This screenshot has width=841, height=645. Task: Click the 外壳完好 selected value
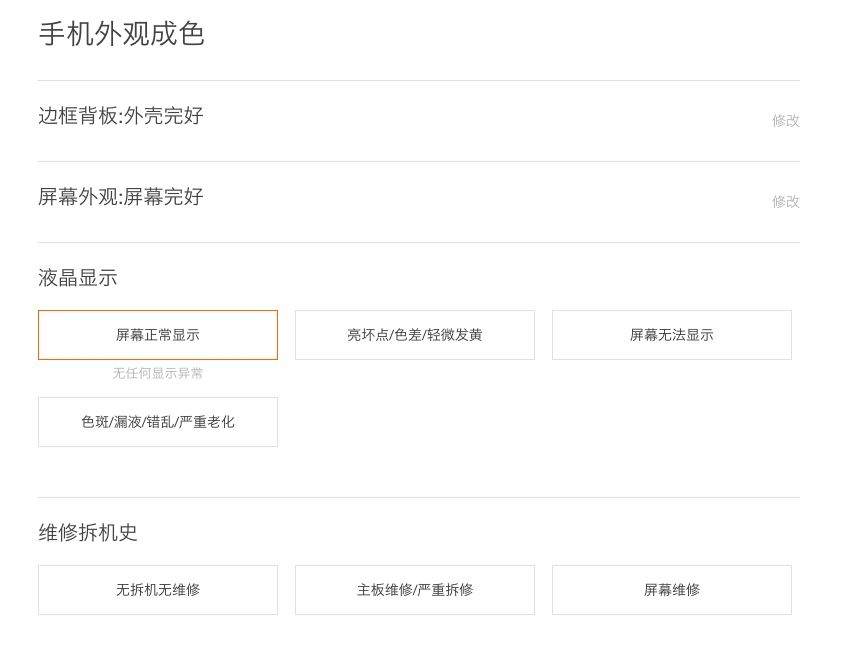[164, 116]
